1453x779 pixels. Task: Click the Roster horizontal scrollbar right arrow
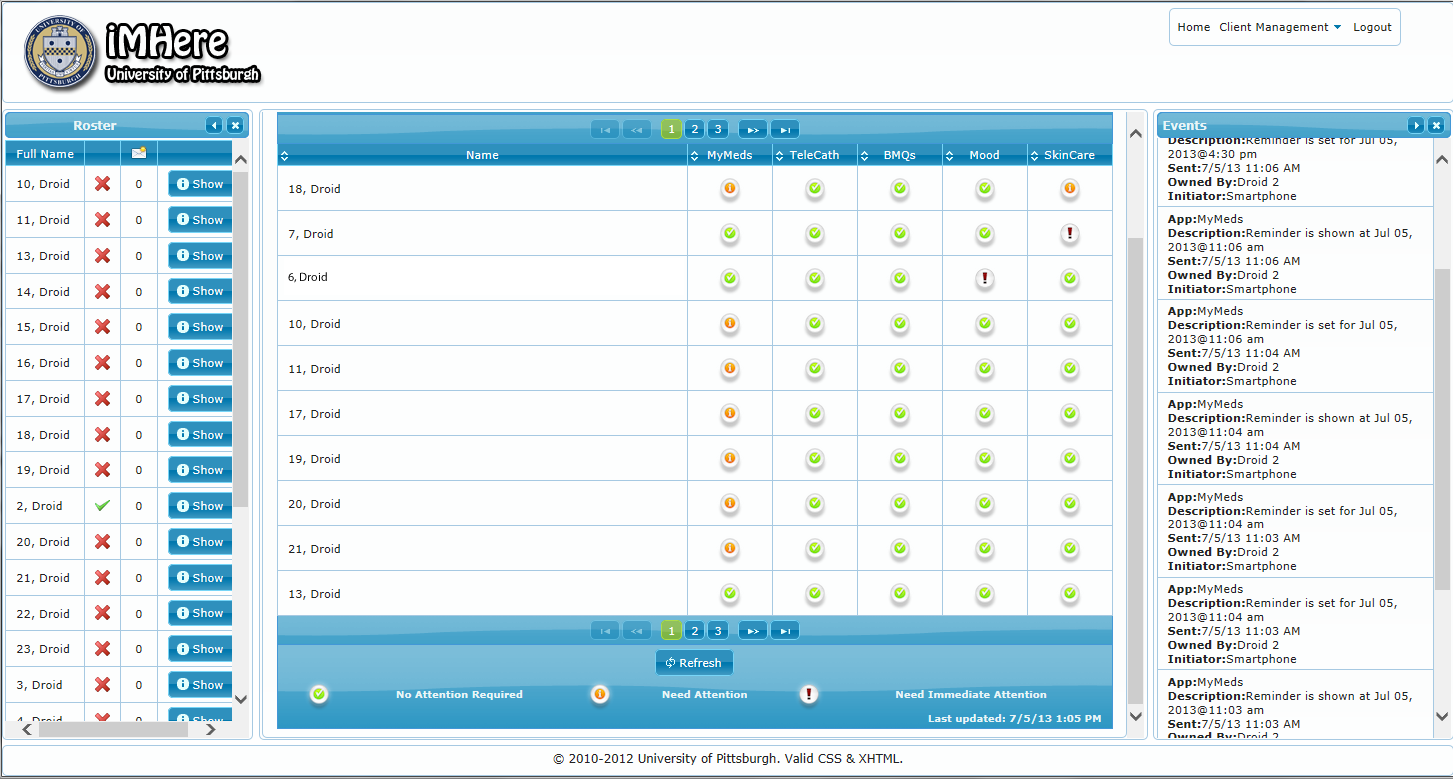[211, 730]
